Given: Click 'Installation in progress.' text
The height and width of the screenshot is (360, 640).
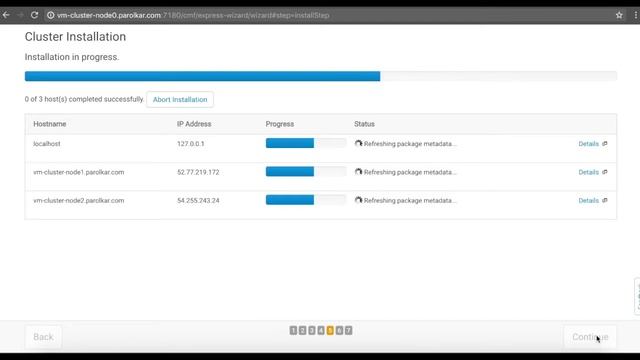Looking at the screenshot, I should (72, 57).
